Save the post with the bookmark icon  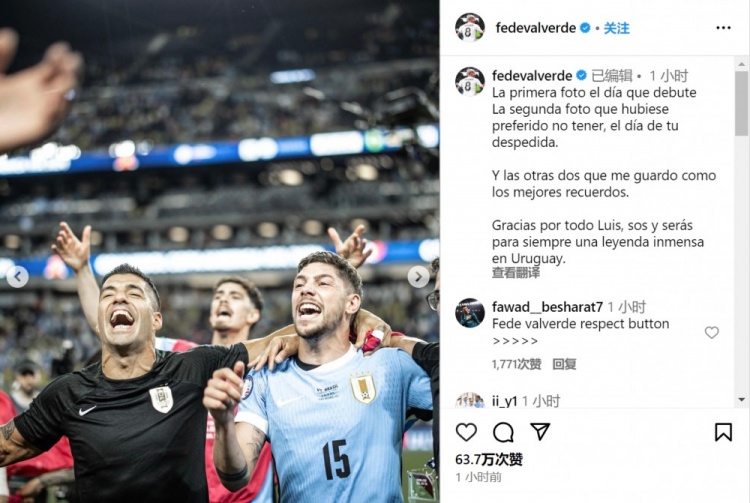point(723,432)
